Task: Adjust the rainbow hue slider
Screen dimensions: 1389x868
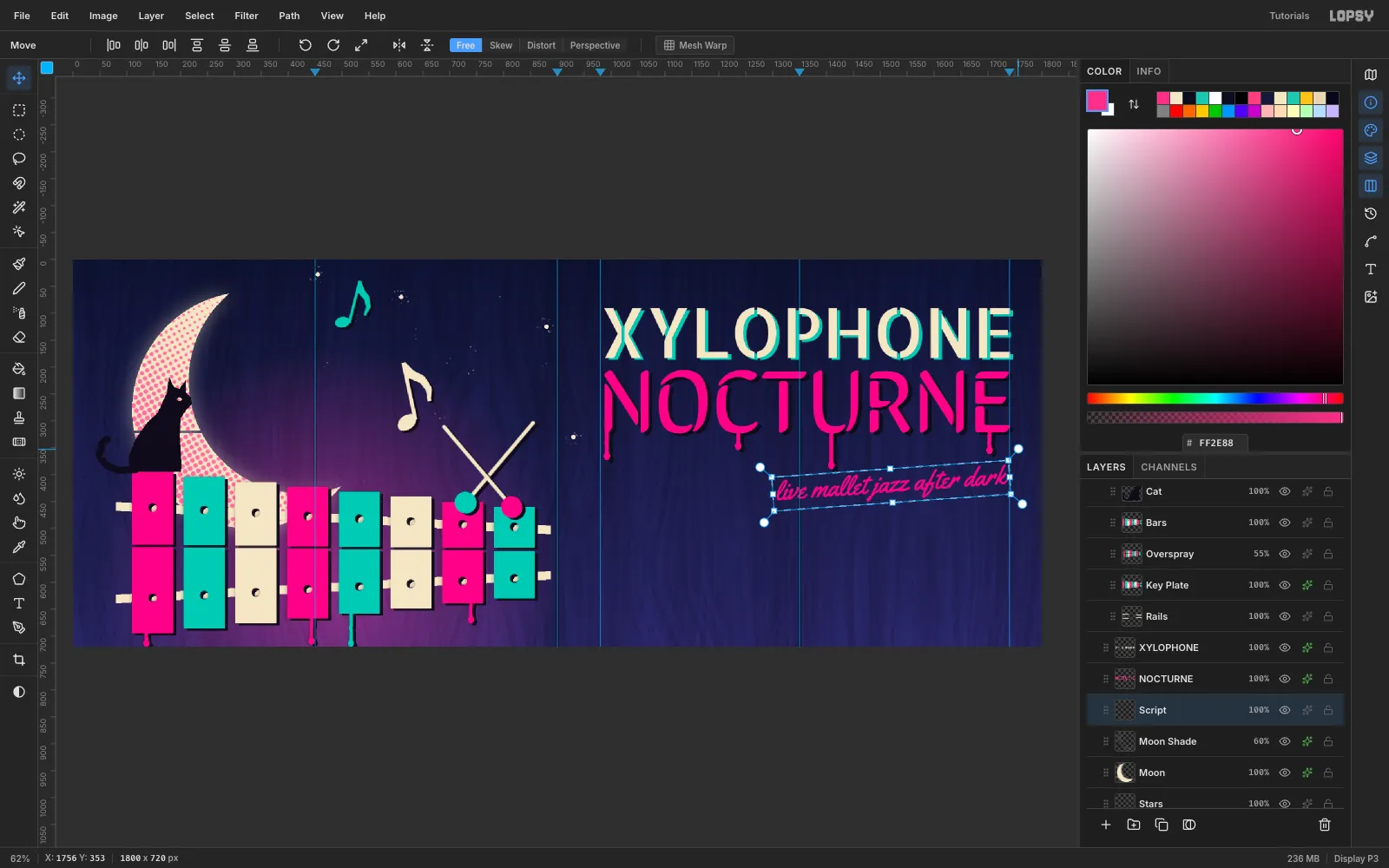Action: point(1215,398)
